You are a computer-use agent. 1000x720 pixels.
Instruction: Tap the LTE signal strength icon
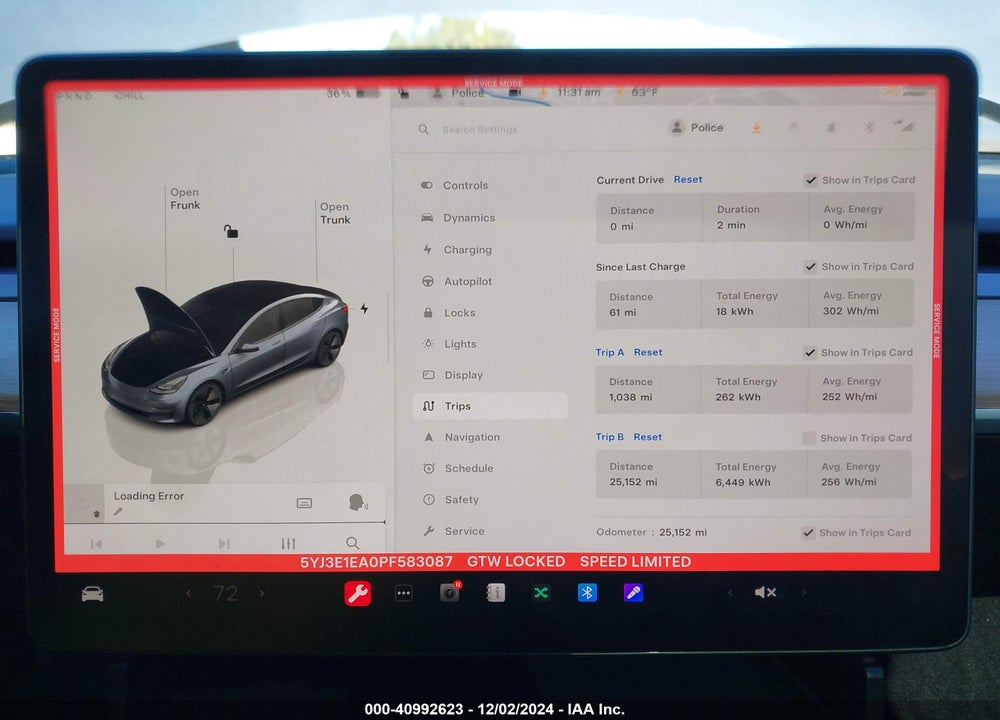(904, 126)
